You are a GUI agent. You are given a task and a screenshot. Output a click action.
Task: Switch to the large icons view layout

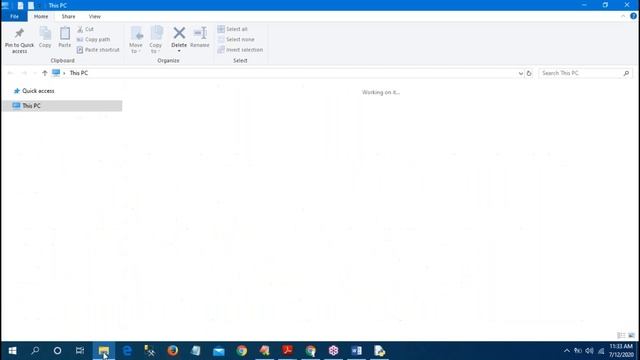click(631, 336)
